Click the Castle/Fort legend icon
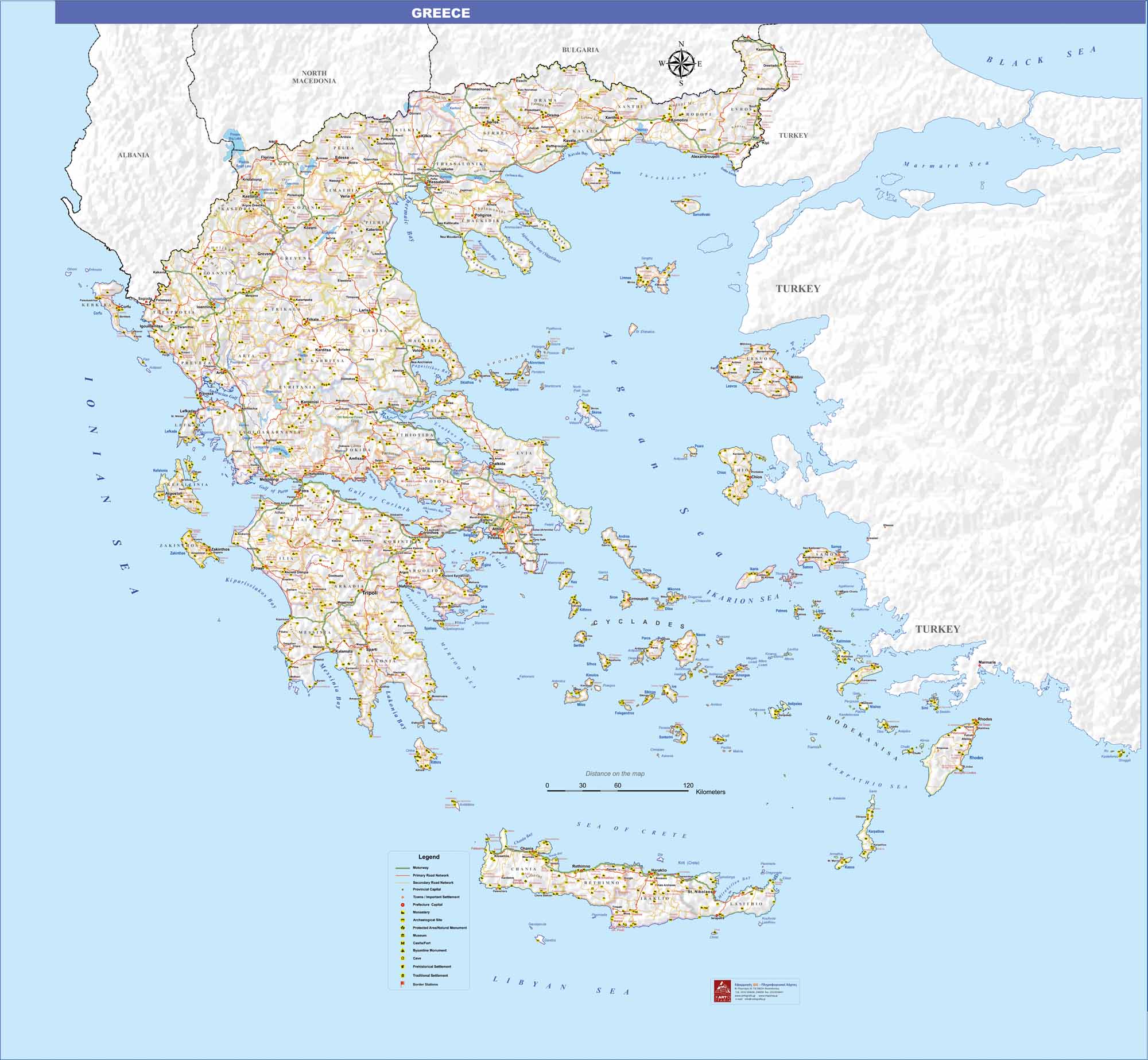This screenshot has height=1060, width=1148. (x=402, y=943)
